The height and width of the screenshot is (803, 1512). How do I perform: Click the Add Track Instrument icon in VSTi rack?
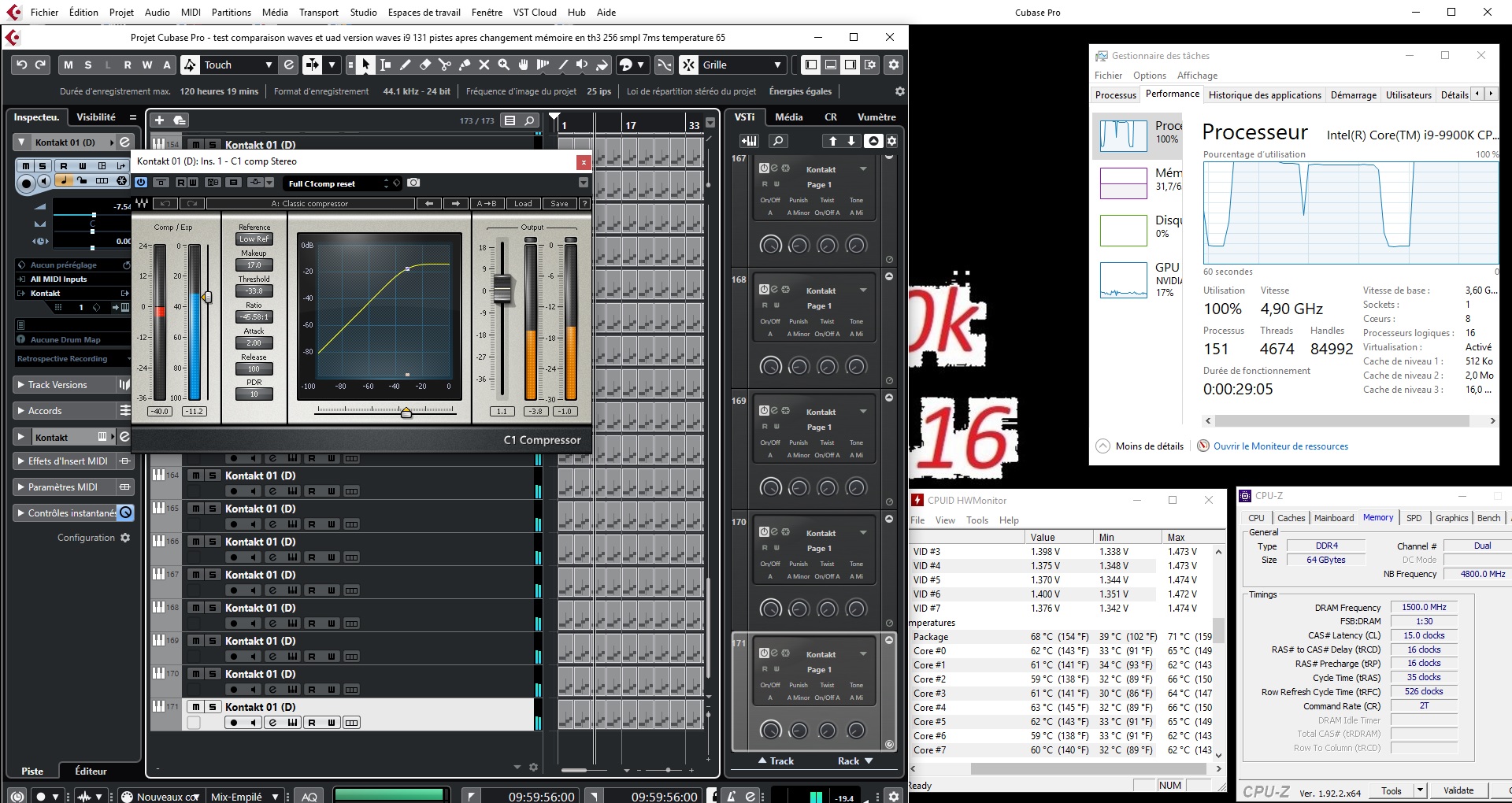[x=749, y=141]
